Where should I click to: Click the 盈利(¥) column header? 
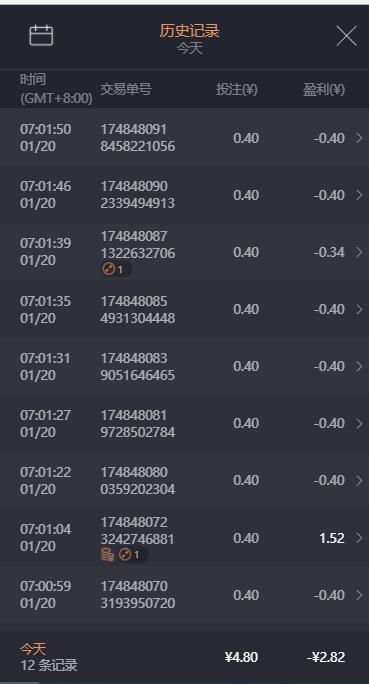pos(324,89)
